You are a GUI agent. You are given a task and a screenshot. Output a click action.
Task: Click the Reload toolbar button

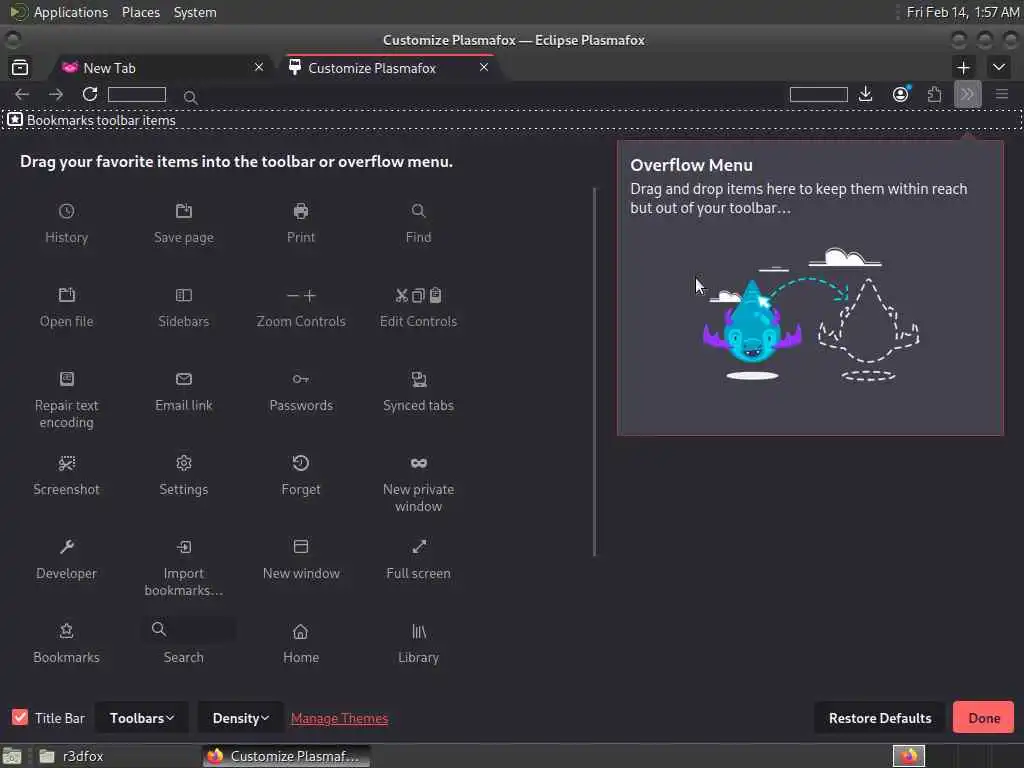tap(89, 95)
